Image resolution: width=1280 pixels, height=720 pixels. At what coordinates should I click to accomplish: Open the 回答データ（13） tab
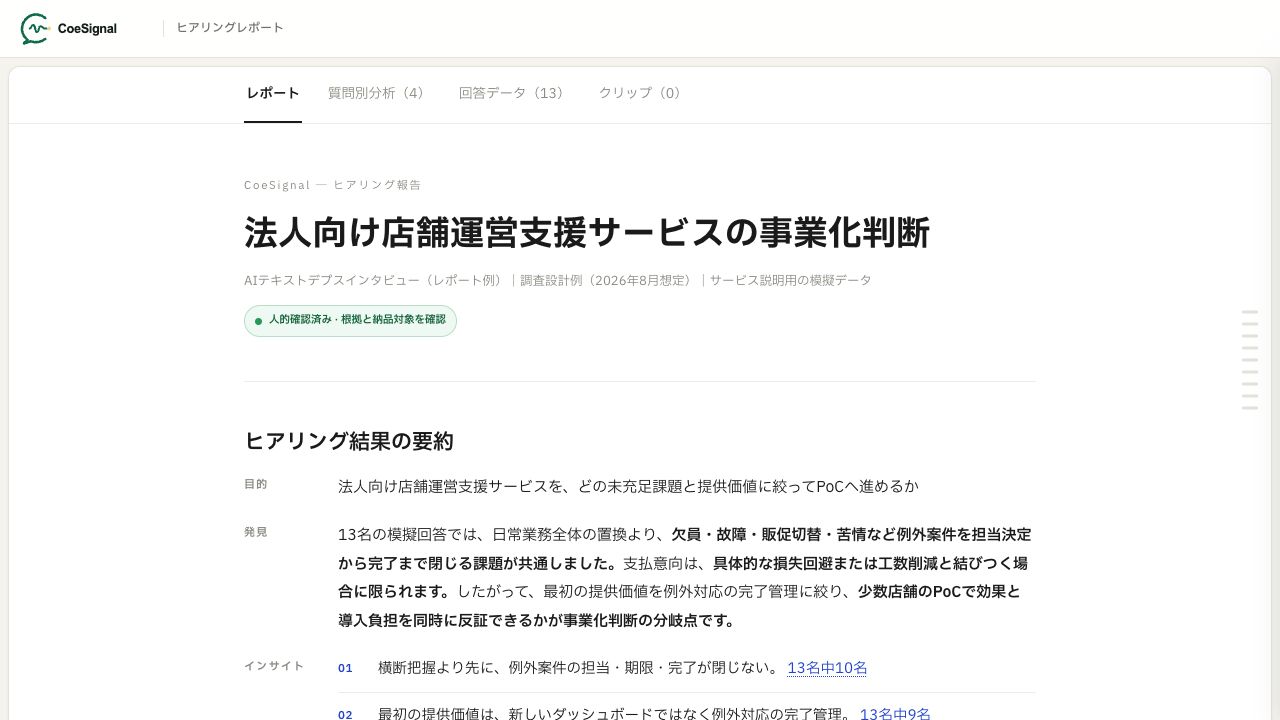[x=514, y=93]
